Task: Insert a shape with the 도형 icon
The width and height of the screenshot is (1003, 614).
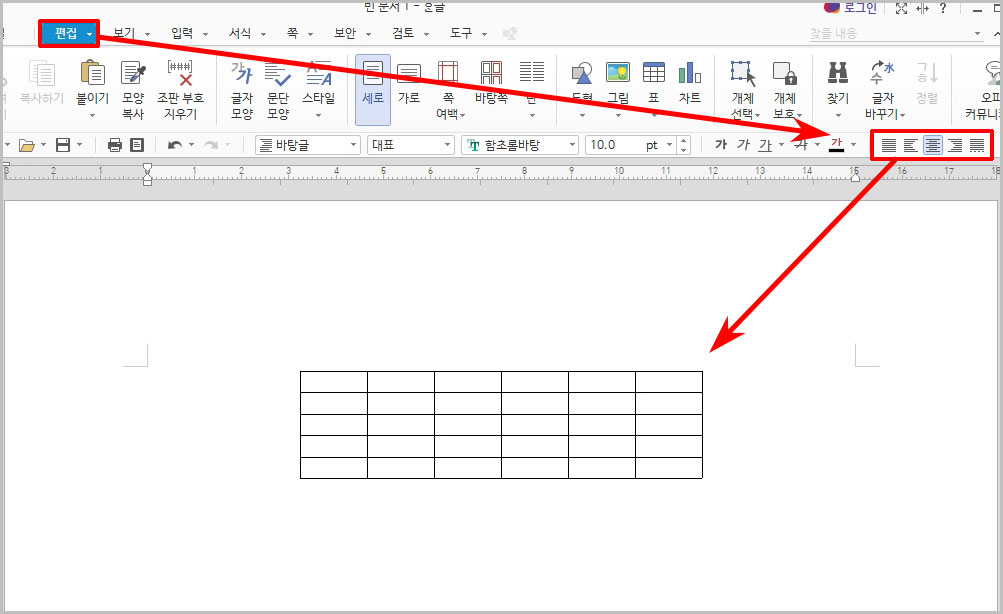Action: pos(582,73)
